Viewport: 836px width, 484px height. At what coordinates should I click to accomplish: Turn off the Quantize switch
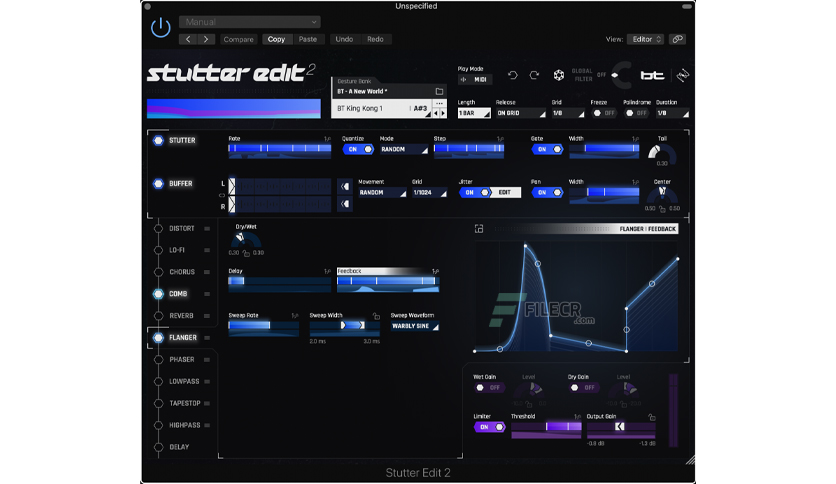pyautogui.click(x=358, y=149)
